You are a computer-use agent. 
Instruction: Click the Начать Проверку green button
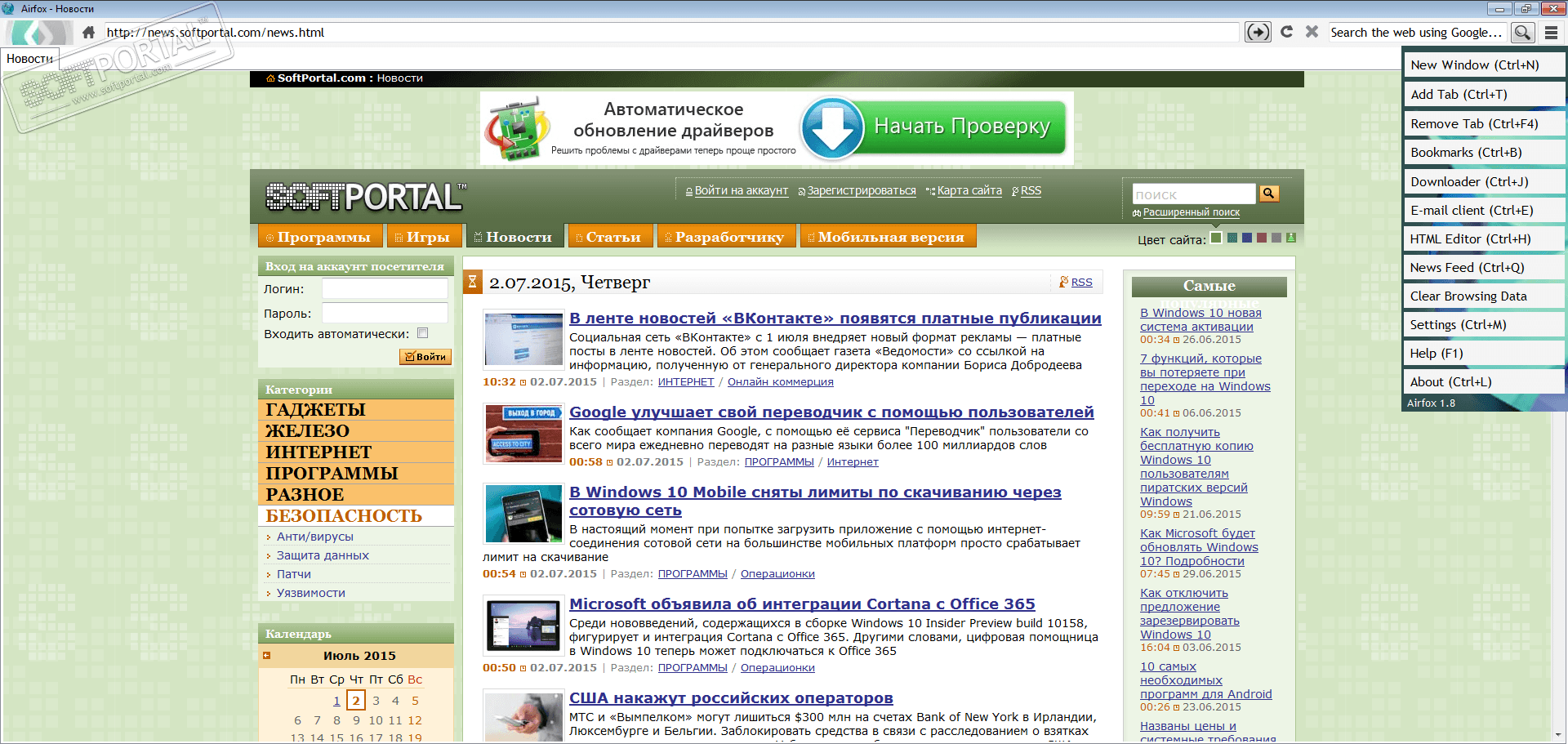tap(963, 127)
